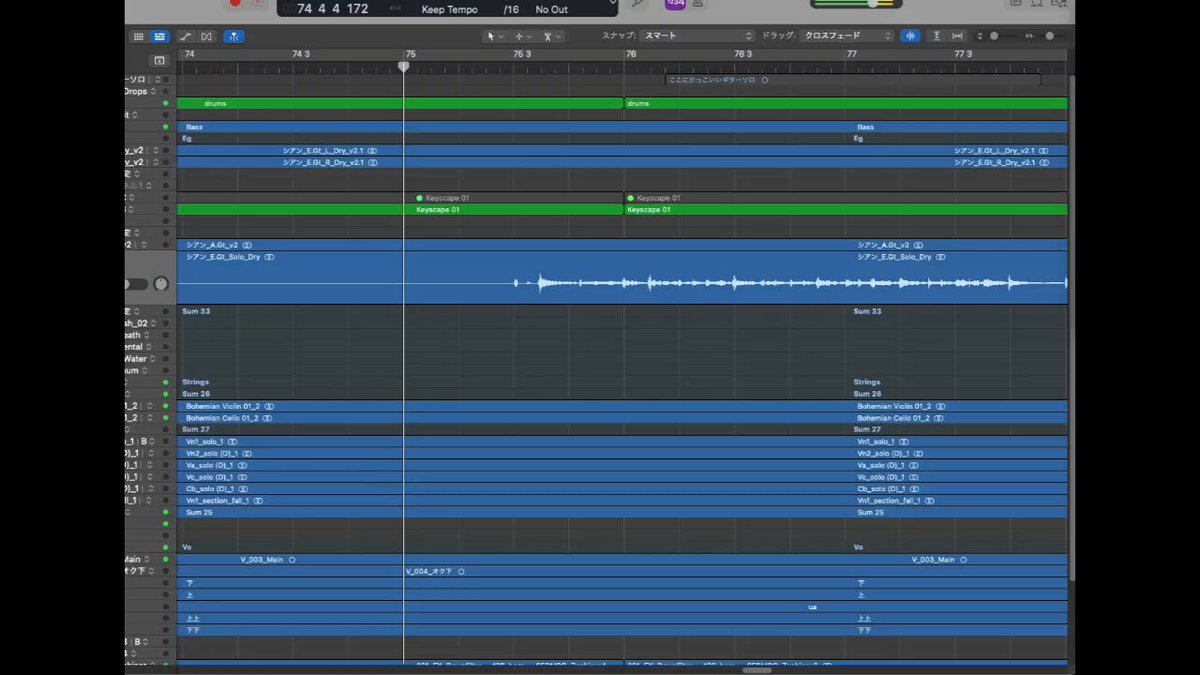1200x675 pixels.
Task: Toggle the blue Catch Playhead button
Action: (x=233, y=36)
